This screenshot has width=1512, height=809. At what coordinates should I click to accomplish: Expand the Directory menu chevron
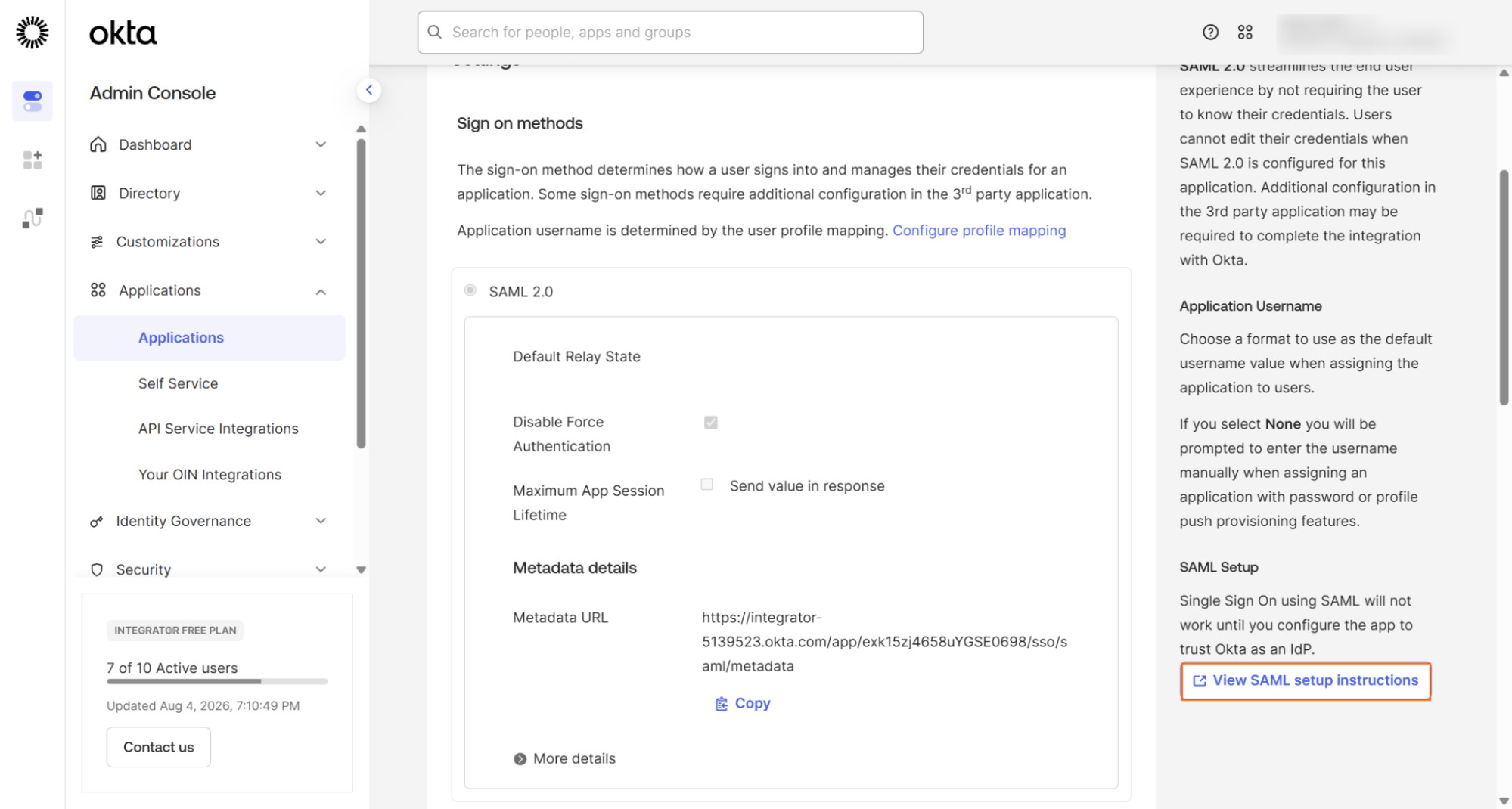tap(321, 193)
